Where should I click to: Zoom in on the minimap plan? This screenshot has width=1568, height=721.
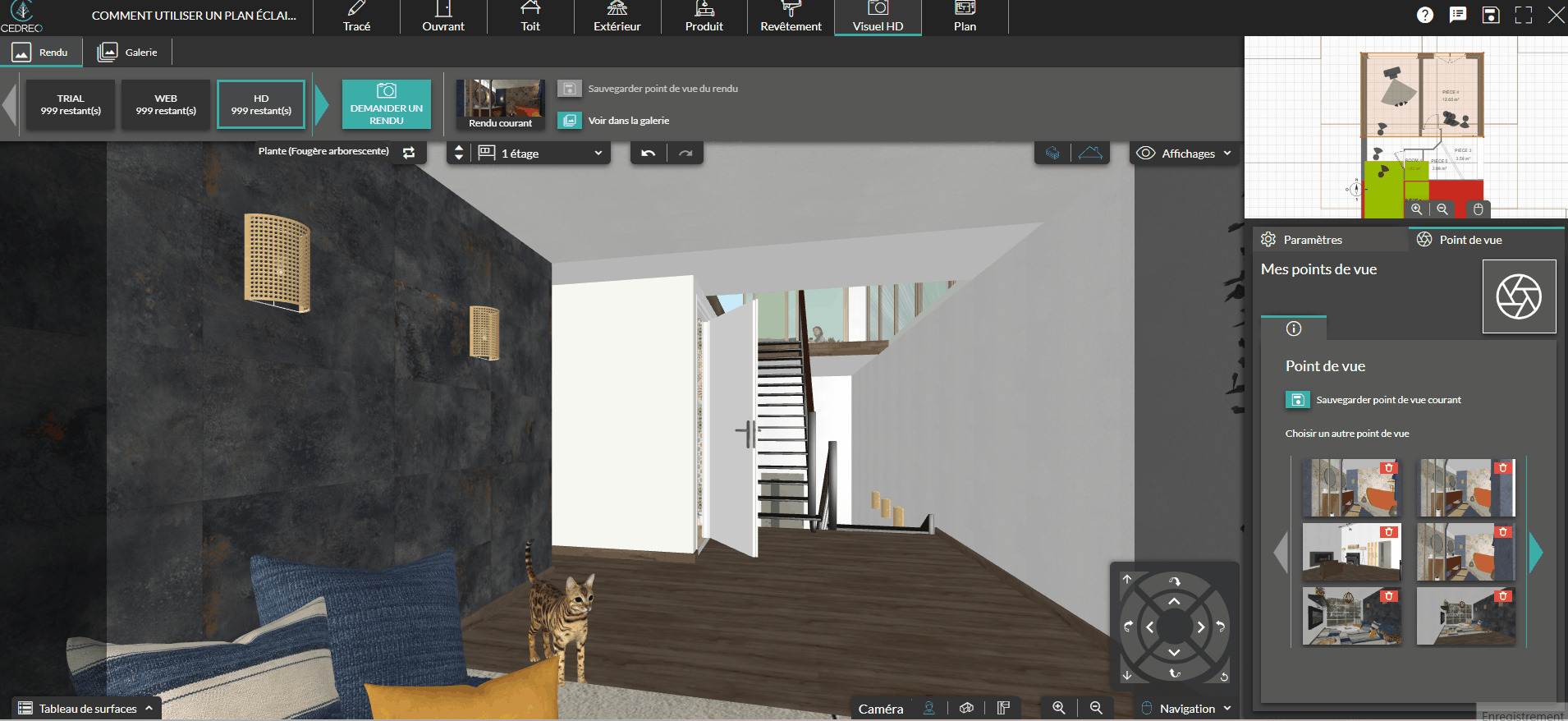pos(1417,209)
